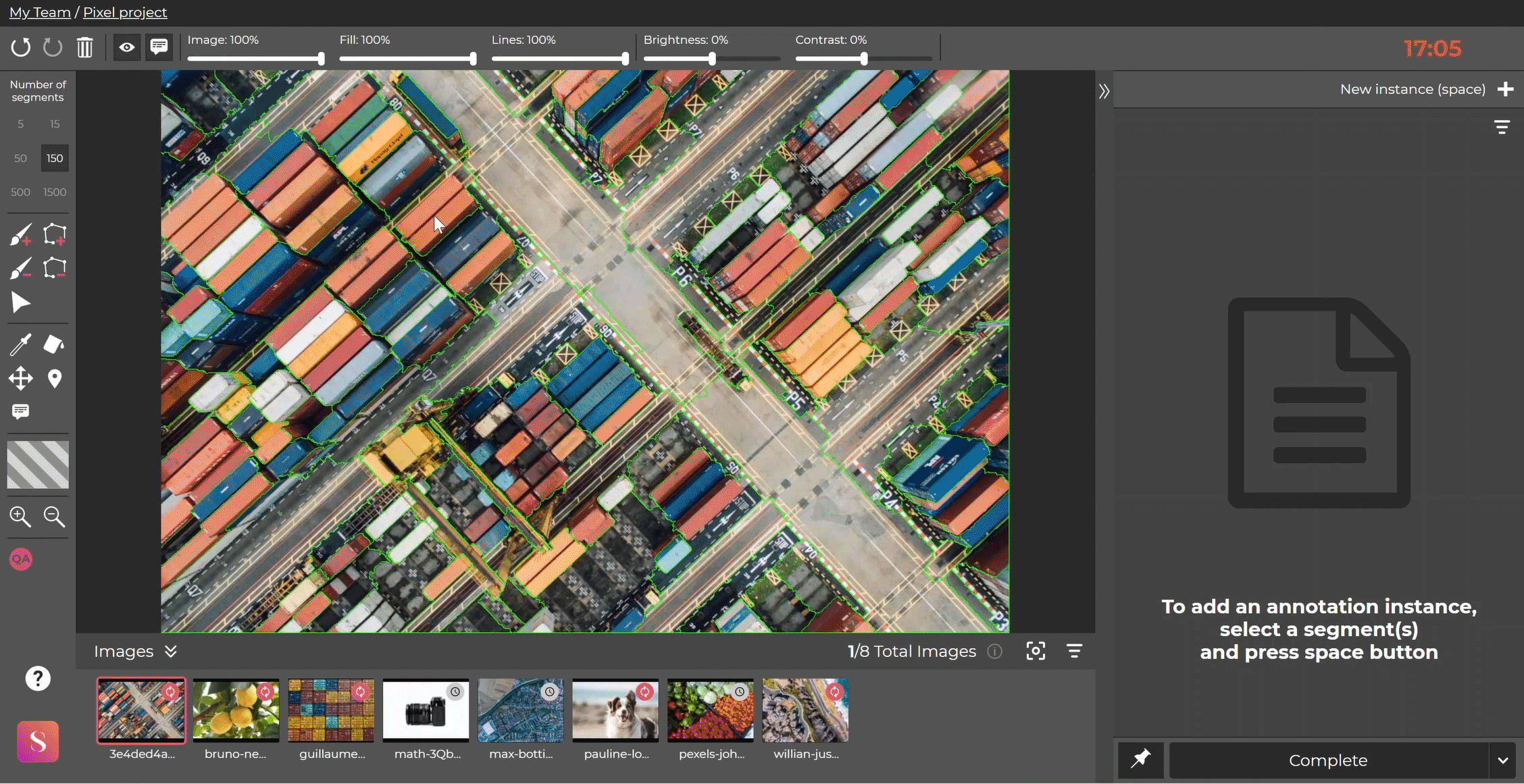Open My Team breadcrumb link
Screen dimensions: 1524x784
point(40,12)
